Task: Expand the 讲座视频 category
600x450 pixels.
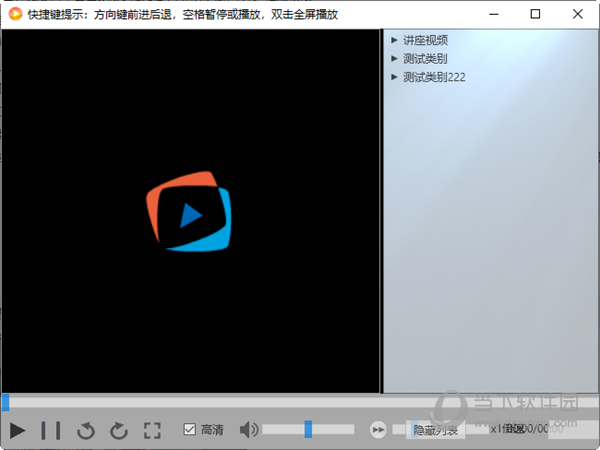Action: [394, 41]
